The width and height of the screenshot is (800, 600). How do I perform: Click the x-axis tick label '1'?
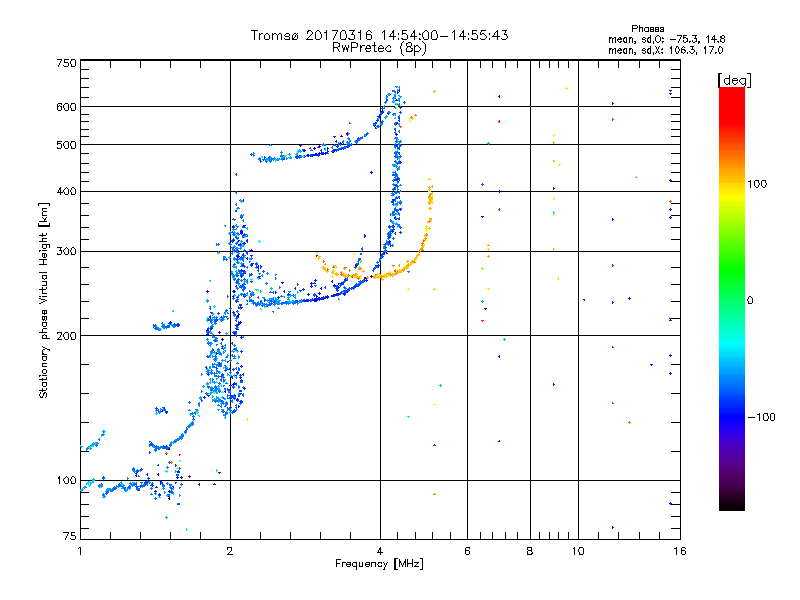coord(80,551)
